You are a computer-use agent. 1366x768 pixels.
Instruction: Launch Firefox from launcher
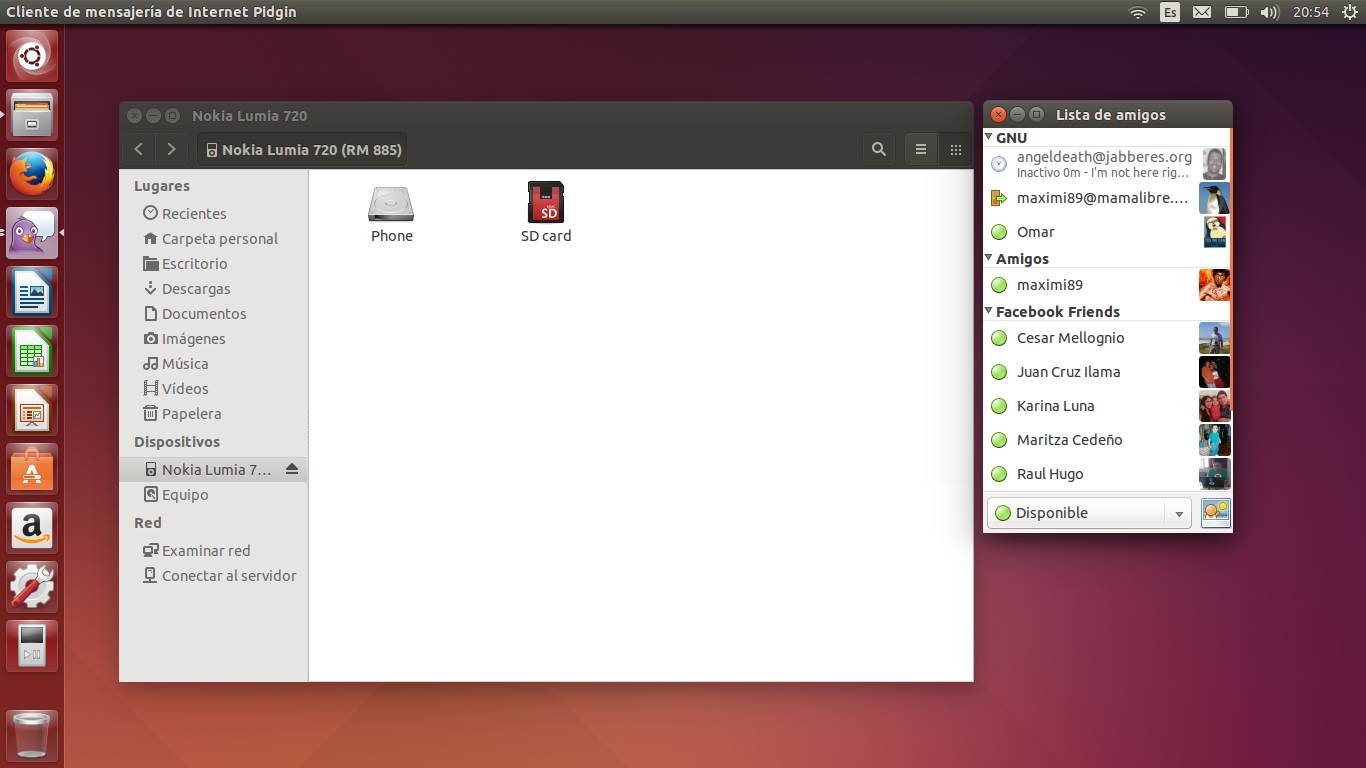pyautogui.click(x=32, y=174)
